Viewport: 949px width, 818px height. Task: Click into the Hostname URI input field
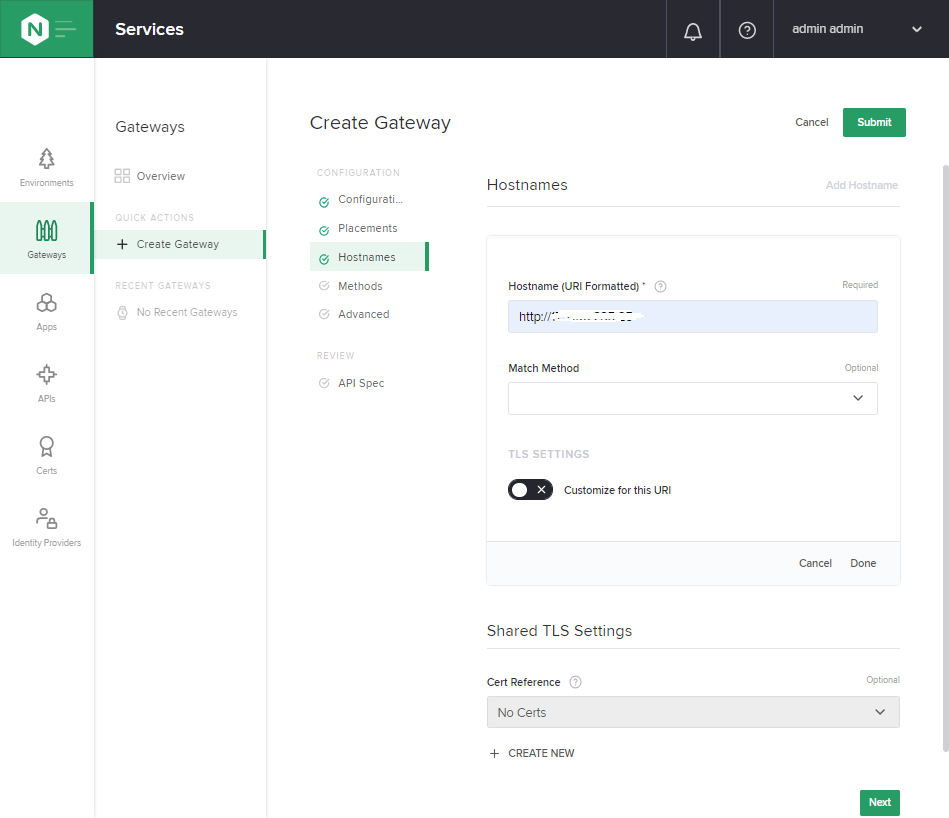[x=692, y=316]
